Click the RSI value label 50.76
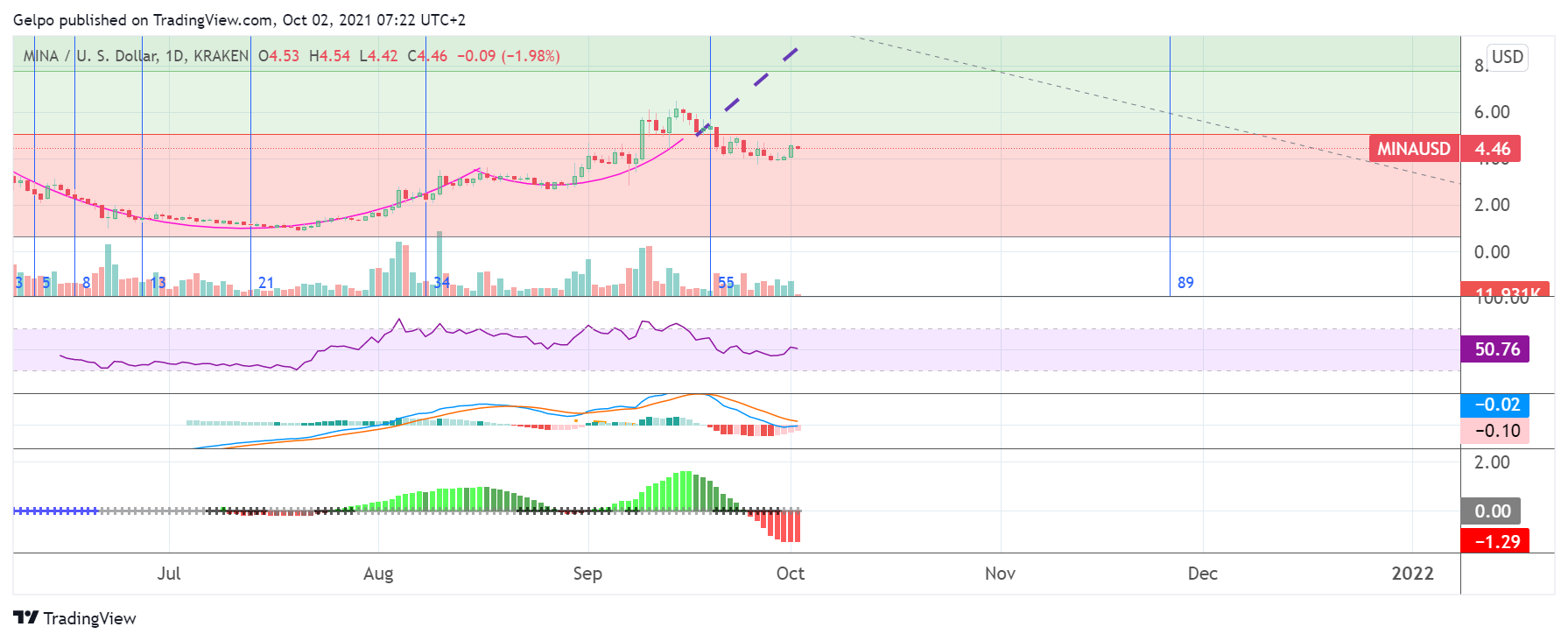 (1496, 349)
